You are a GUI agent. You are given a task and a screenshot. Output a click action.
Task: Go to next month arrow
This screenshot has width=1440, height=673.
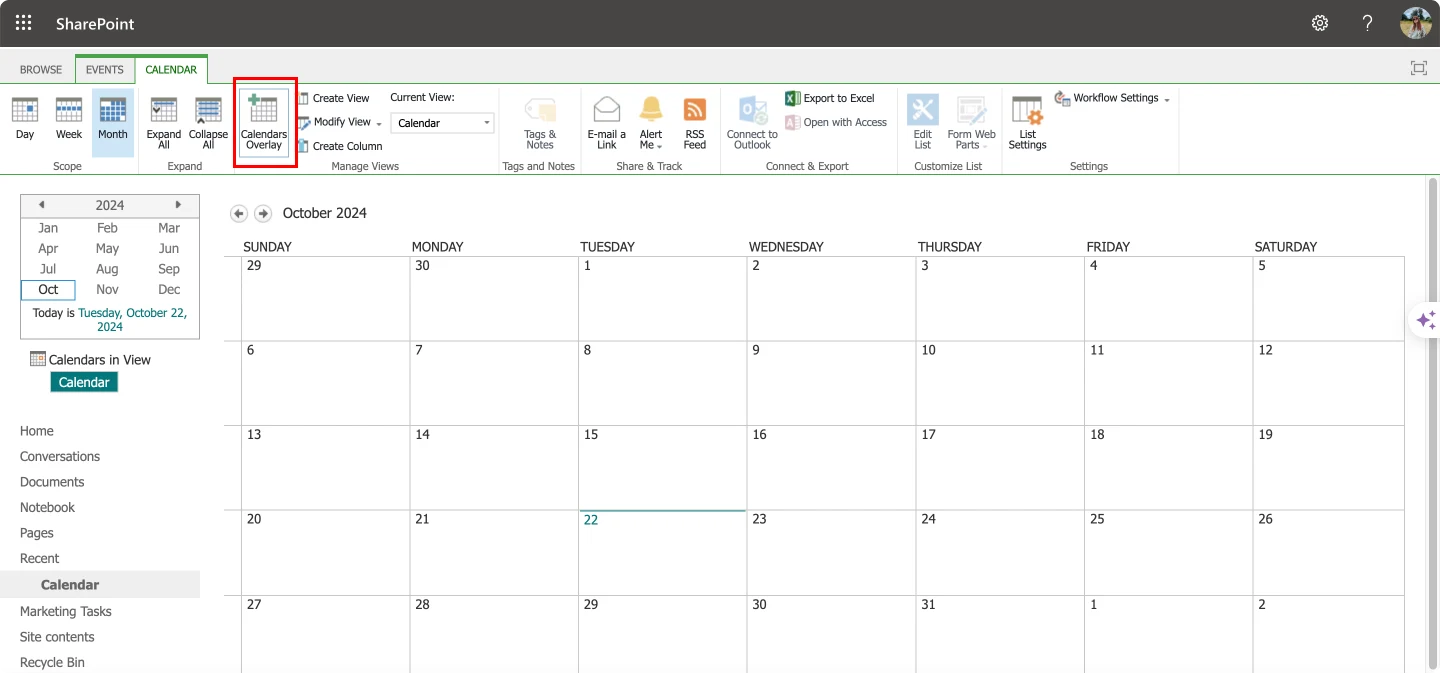pyautogui.click(x=263, y=213)
